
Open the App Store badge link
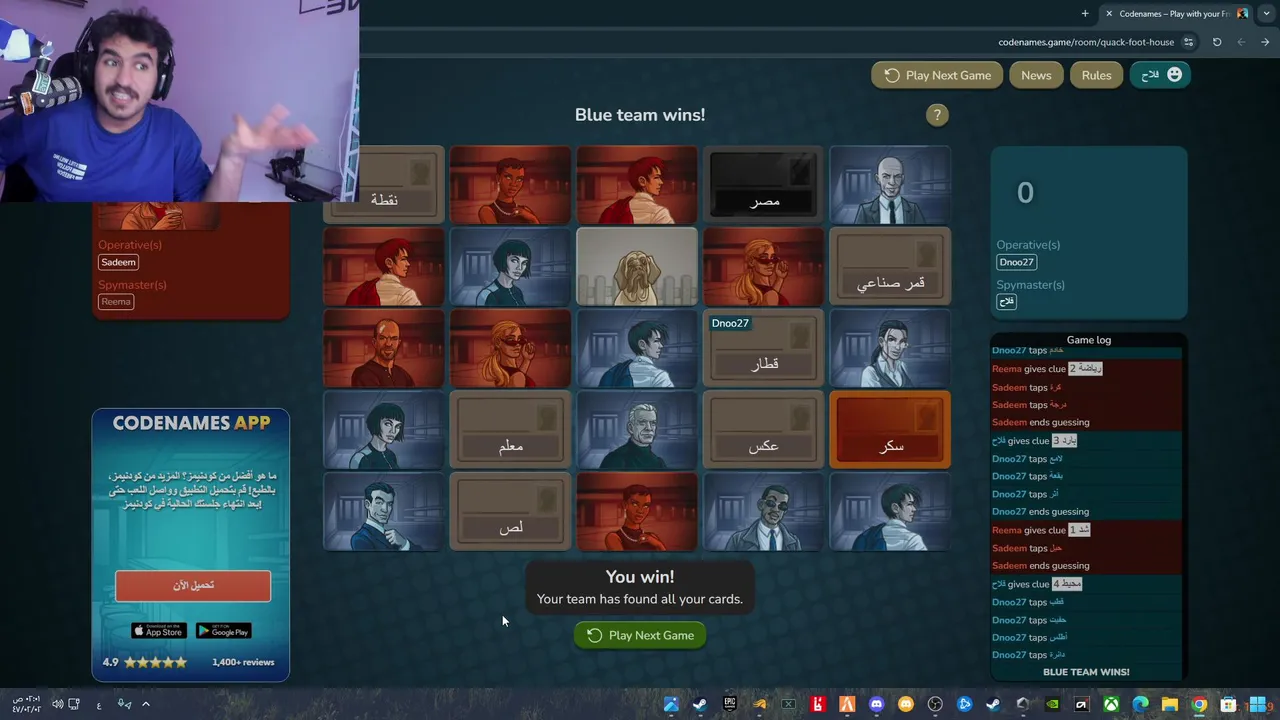pyautogui.click(x=159, y=631)
